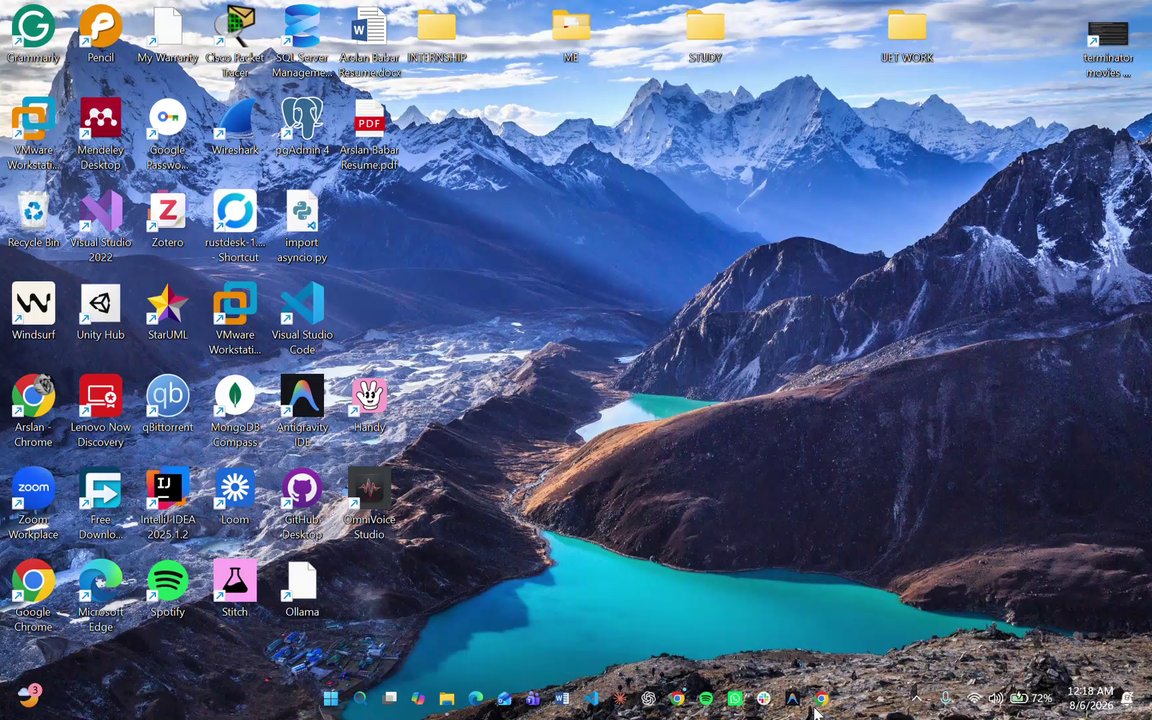Launch Zotero from the desktop

[x=168, y=211]
